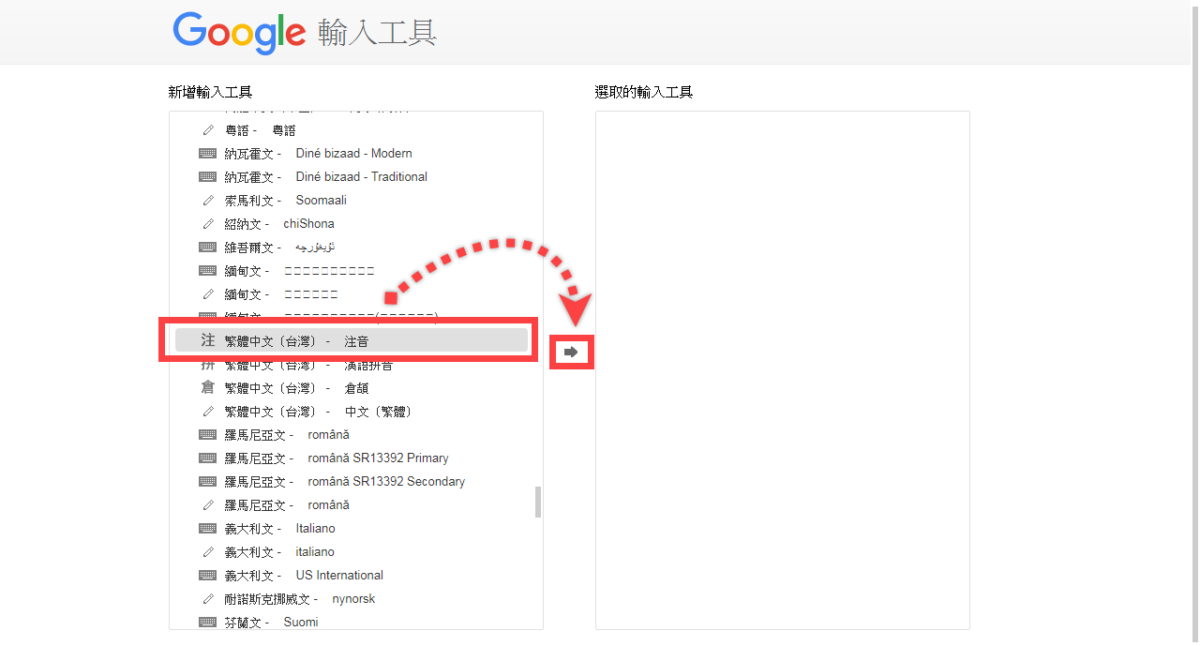Screen dimensions: 1200x646
Task: Click the 注 icon of the Zhuyin row
Action: pos(208,341)
